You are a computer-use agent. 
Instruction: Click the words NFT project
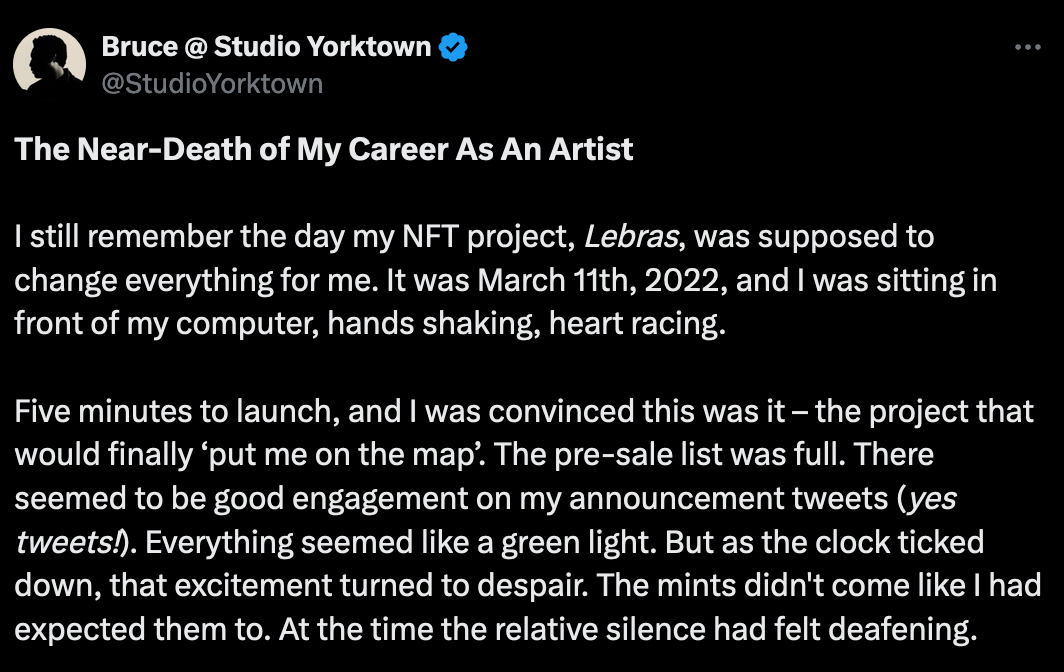485,237
